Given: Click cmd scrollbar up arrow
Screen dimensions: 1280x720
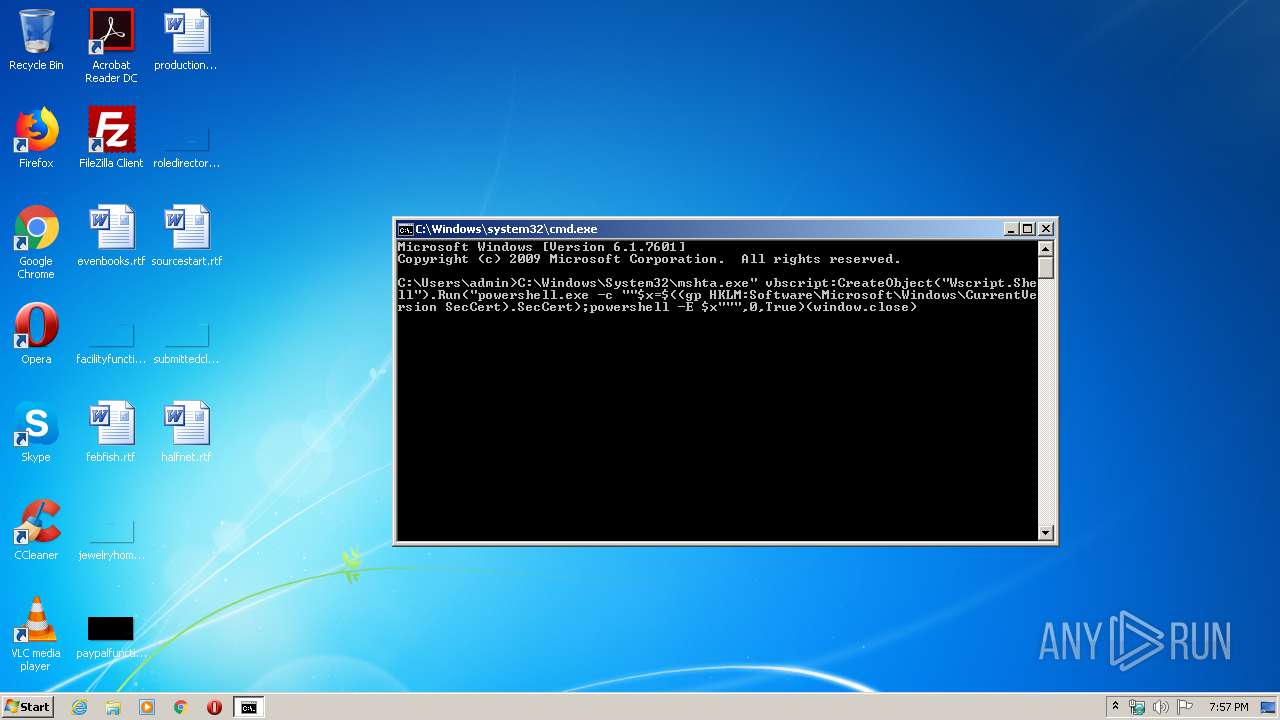Looking at the screenshot, I should pyautogui.click(x=1046, y=249).
